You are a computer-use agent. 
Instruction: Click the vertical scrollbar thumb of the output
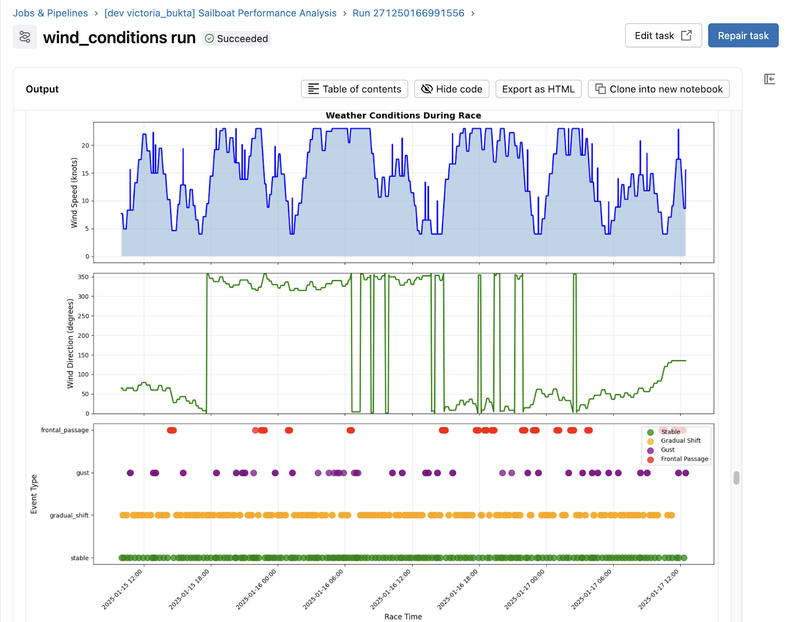(737, 478)
